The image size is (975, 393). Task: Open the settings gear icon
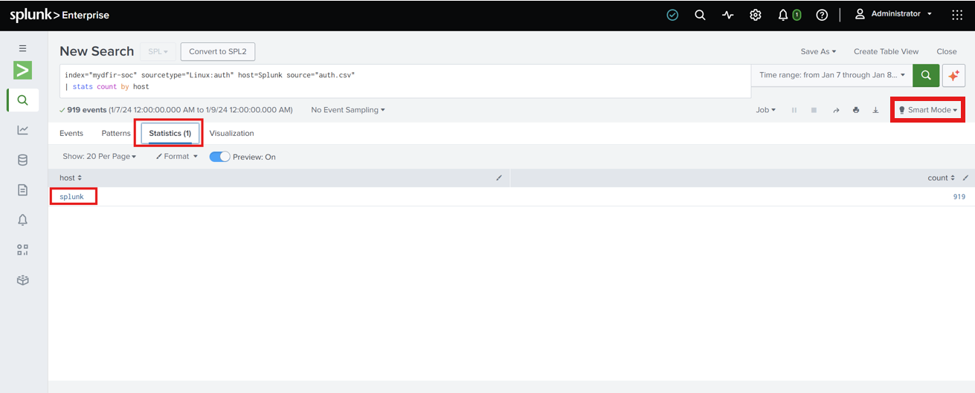[x=756, y=15]
